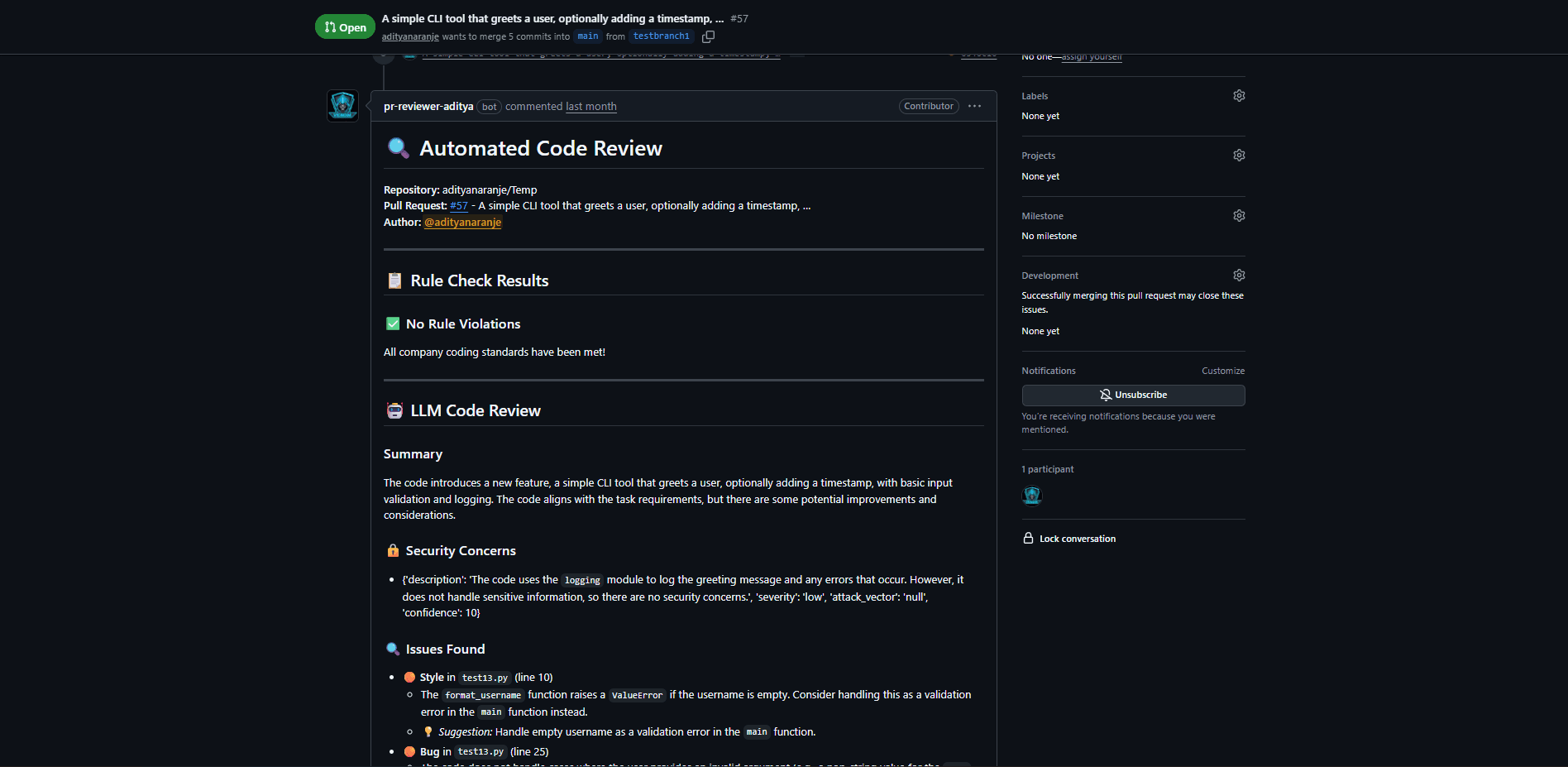The width and height of the screenshot is (1568, 767).
Task: Click the Lock conversation link
Action: click(x=1069, y=539)
